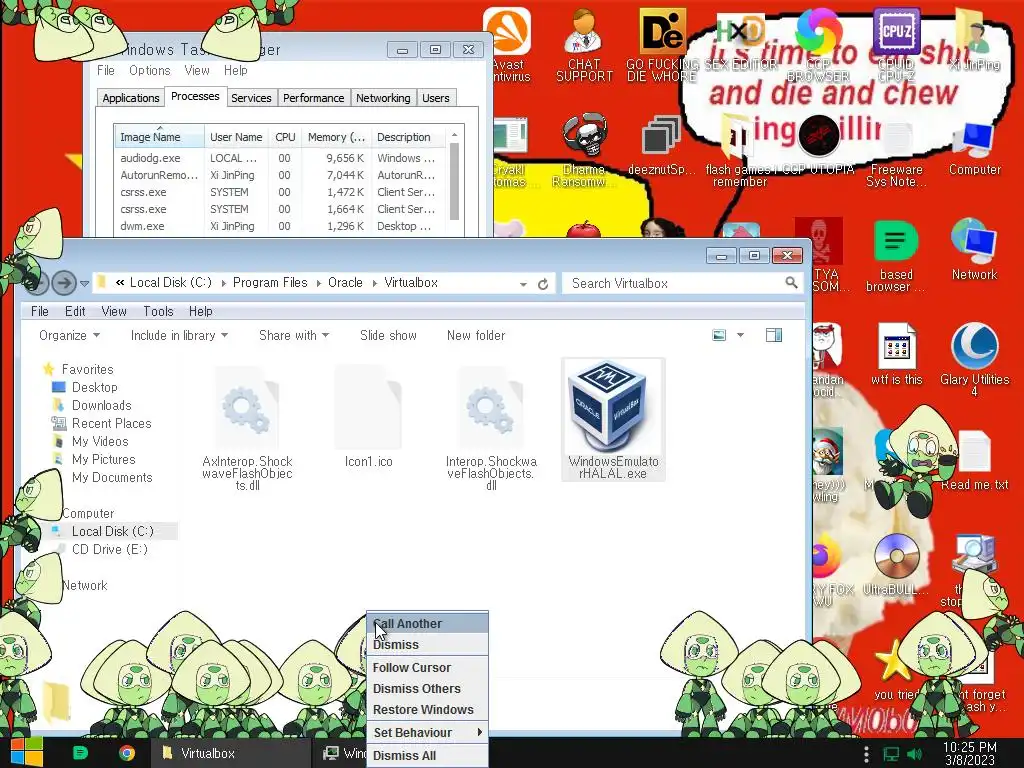The image size is (1024, 768).
Task: Click the volume speaker tray icon
Action: pos(914,754)
